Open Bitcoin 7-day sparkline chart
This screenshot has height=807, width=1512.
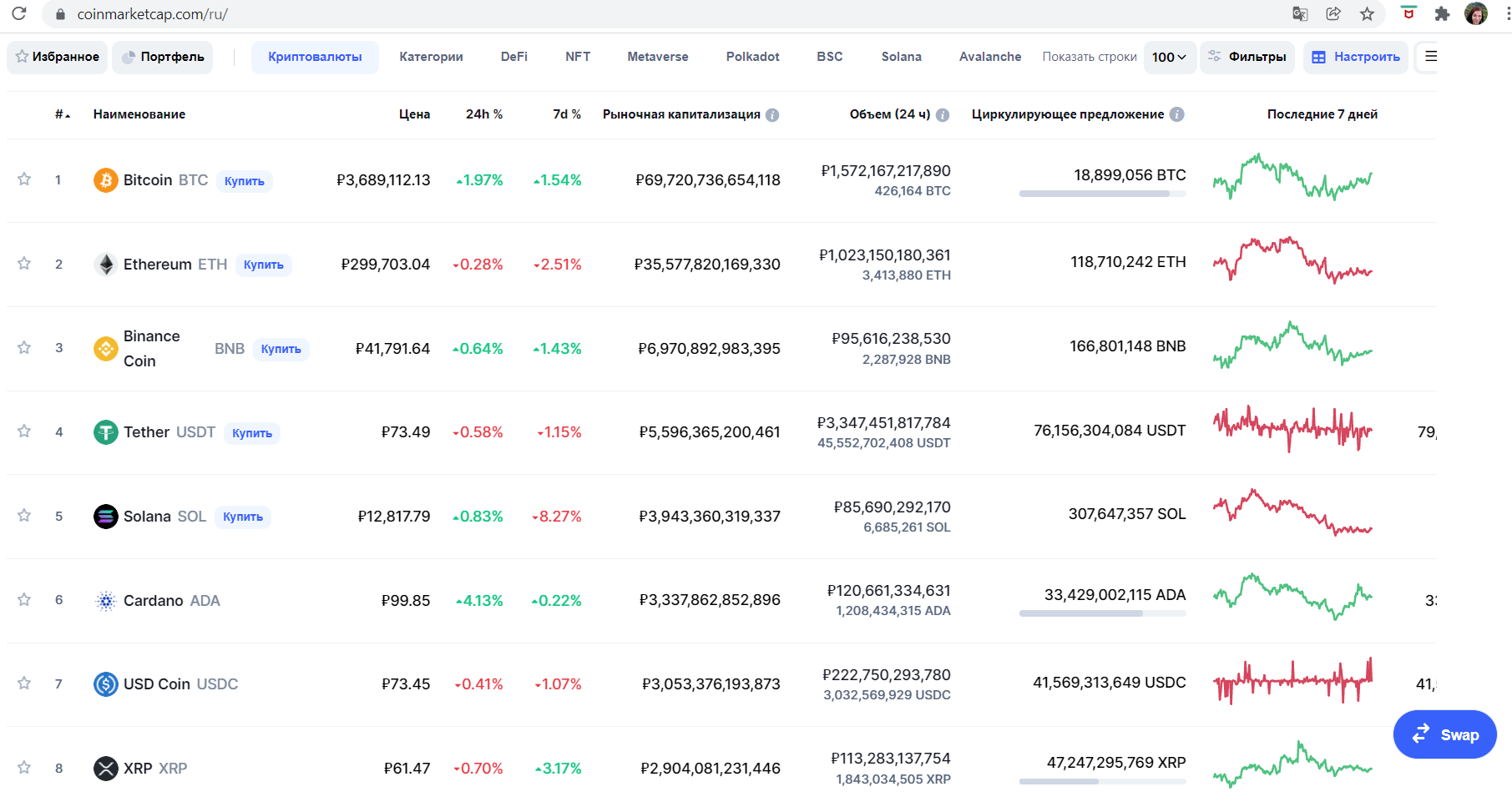tap(1292, 176)
